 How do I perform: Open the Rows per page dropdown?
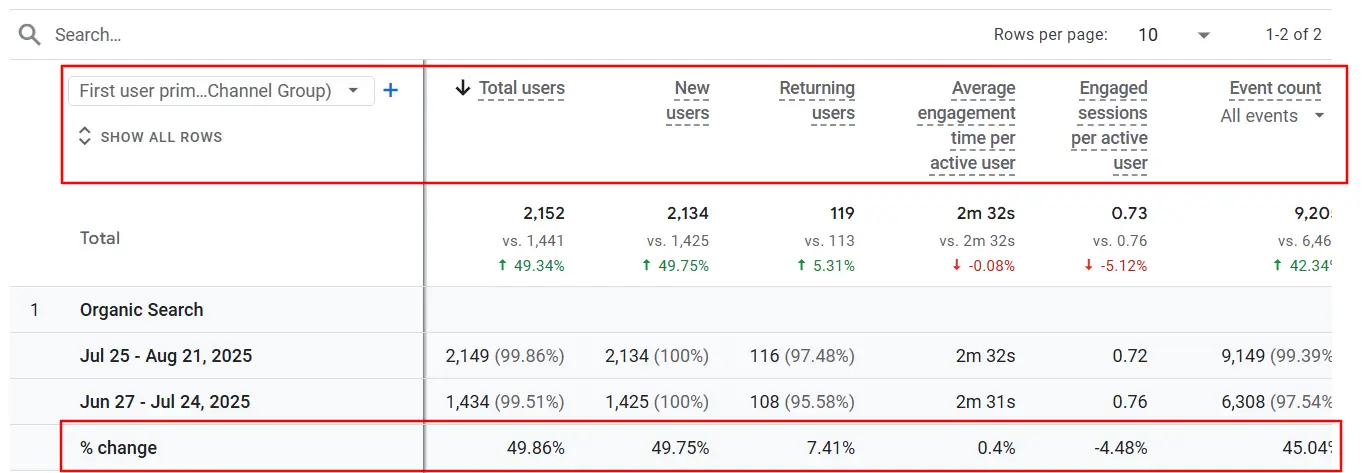point(1173,35)
